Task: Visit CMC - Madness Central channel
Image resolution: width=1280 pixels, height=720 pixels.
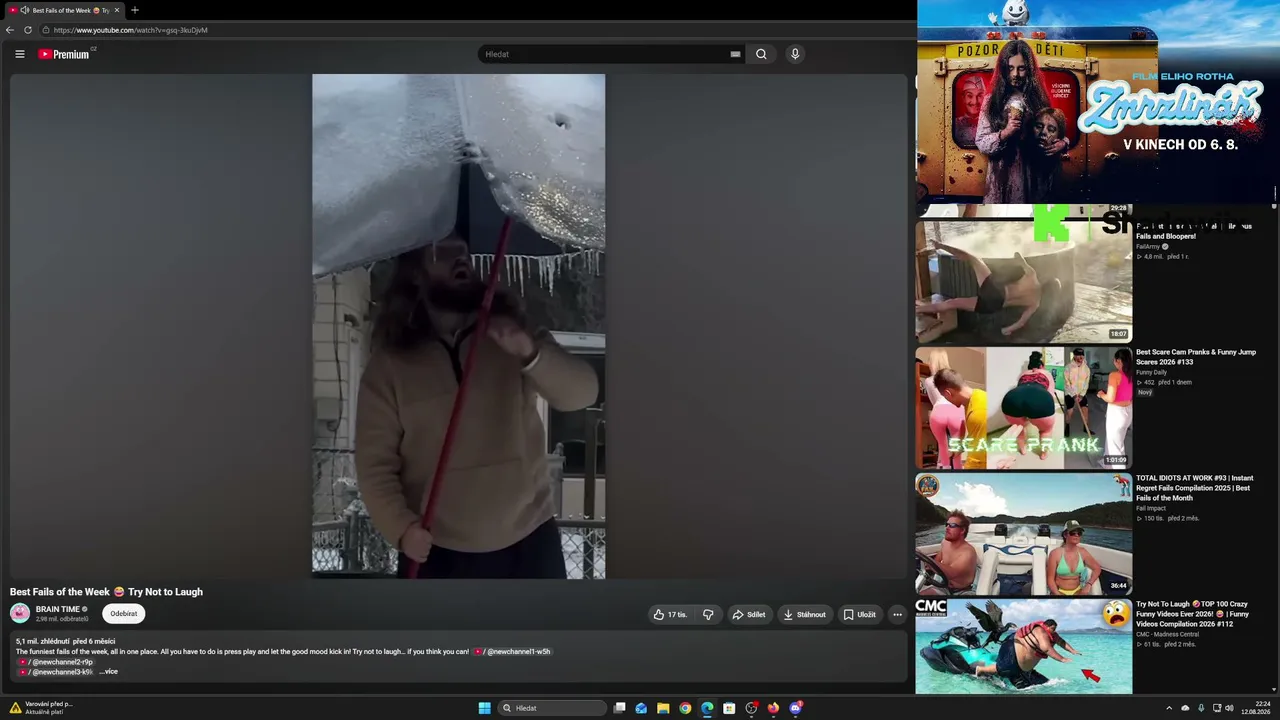Action: 1167,634
